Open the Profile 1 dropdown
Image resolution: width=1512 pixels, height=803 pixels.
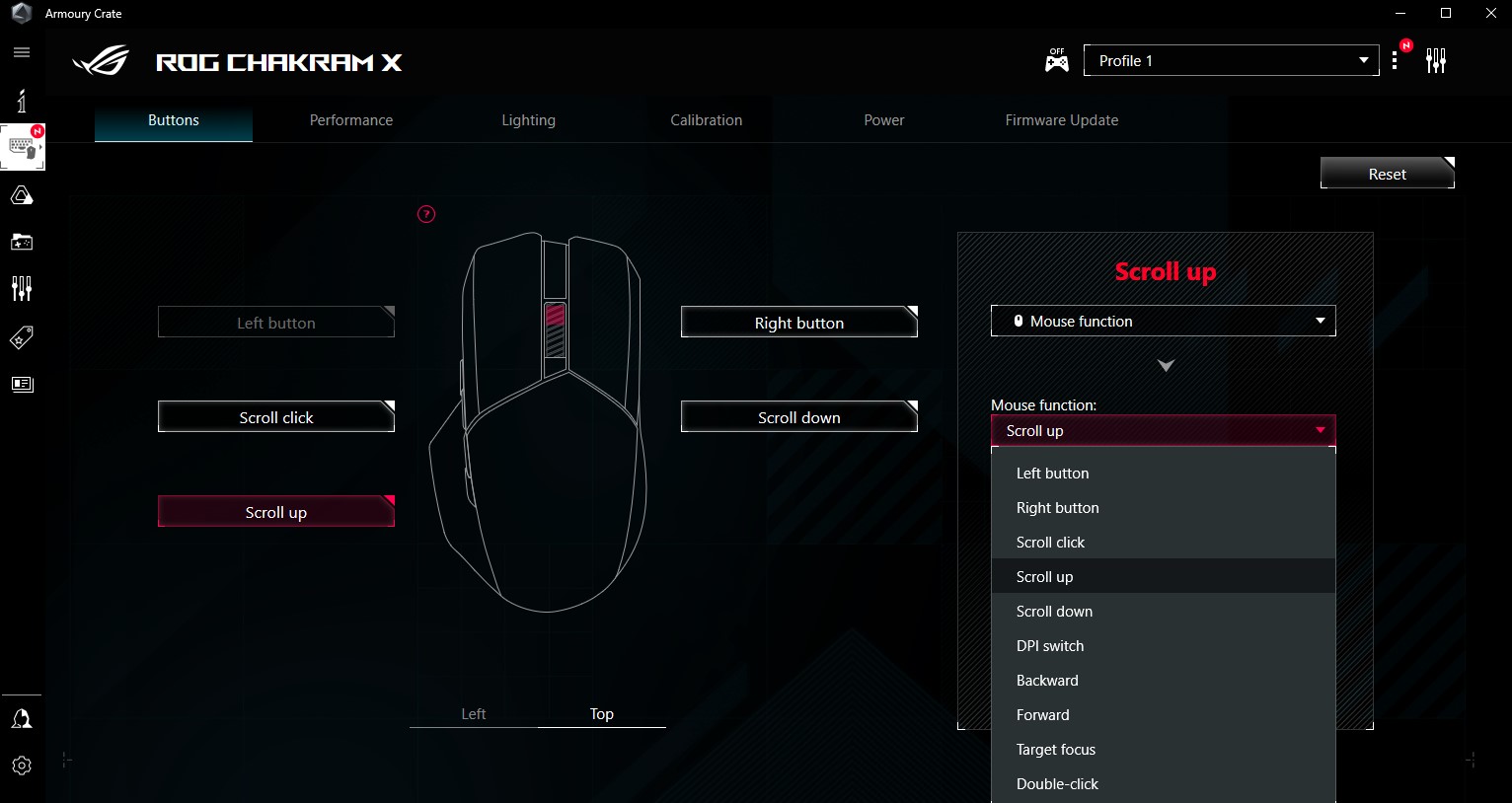coord(1232,60)
